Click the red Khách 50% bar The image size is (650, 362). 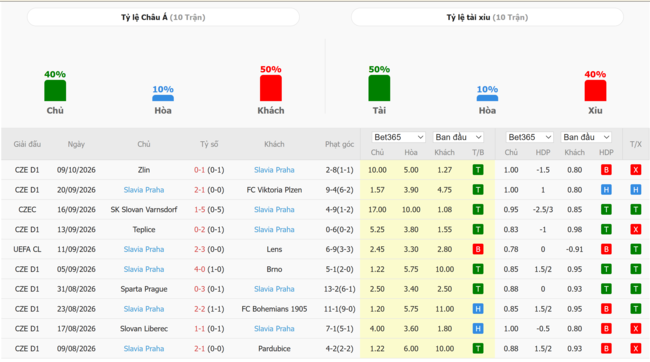pos(271,88)
